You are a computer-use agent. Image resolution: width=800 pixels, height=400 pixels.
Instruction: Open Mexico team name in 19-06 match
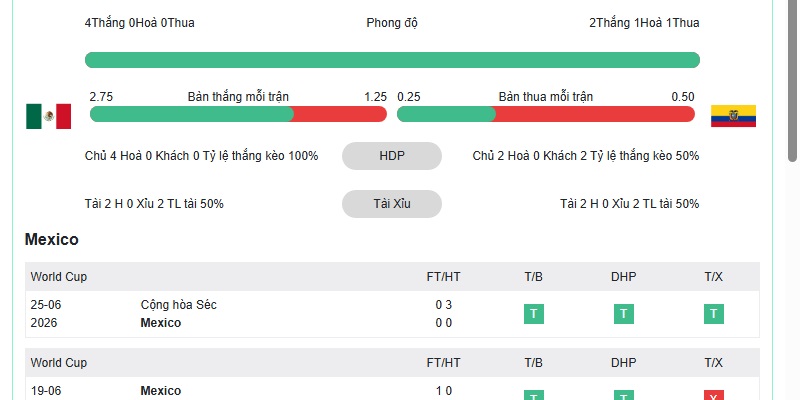[161, 390]
